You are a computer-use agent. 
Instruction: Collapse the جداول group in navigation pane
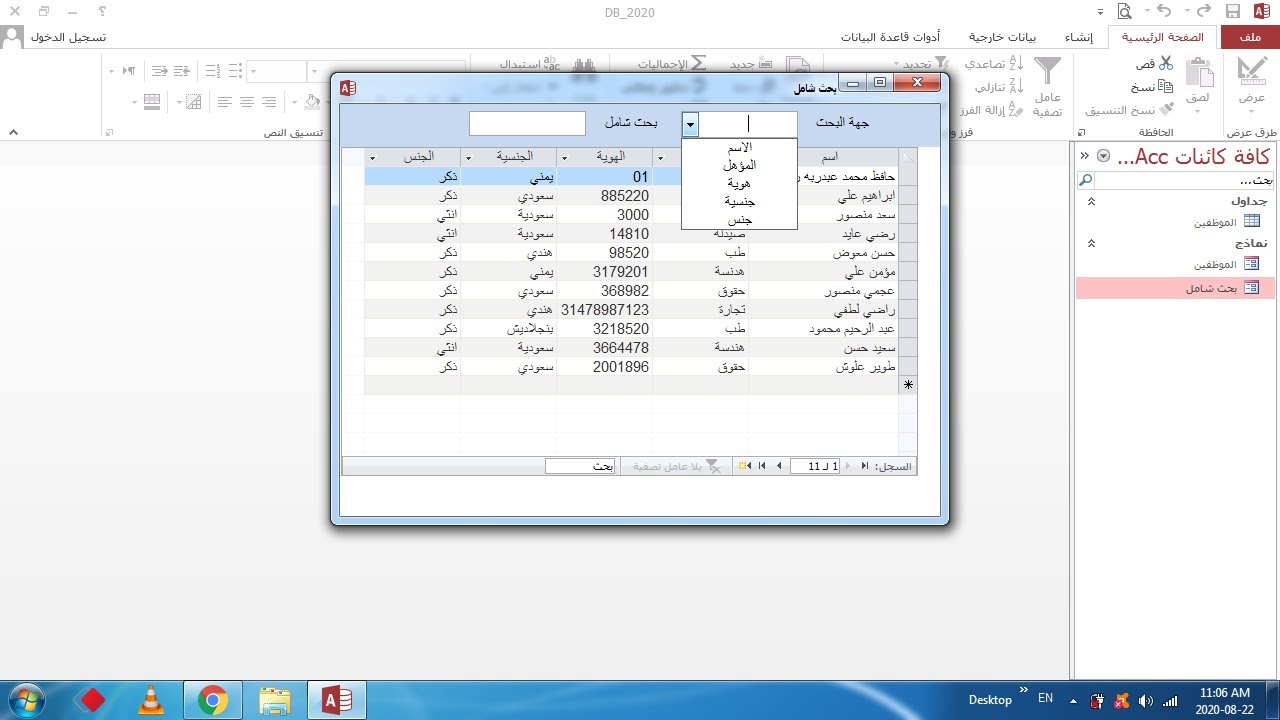1092,201
